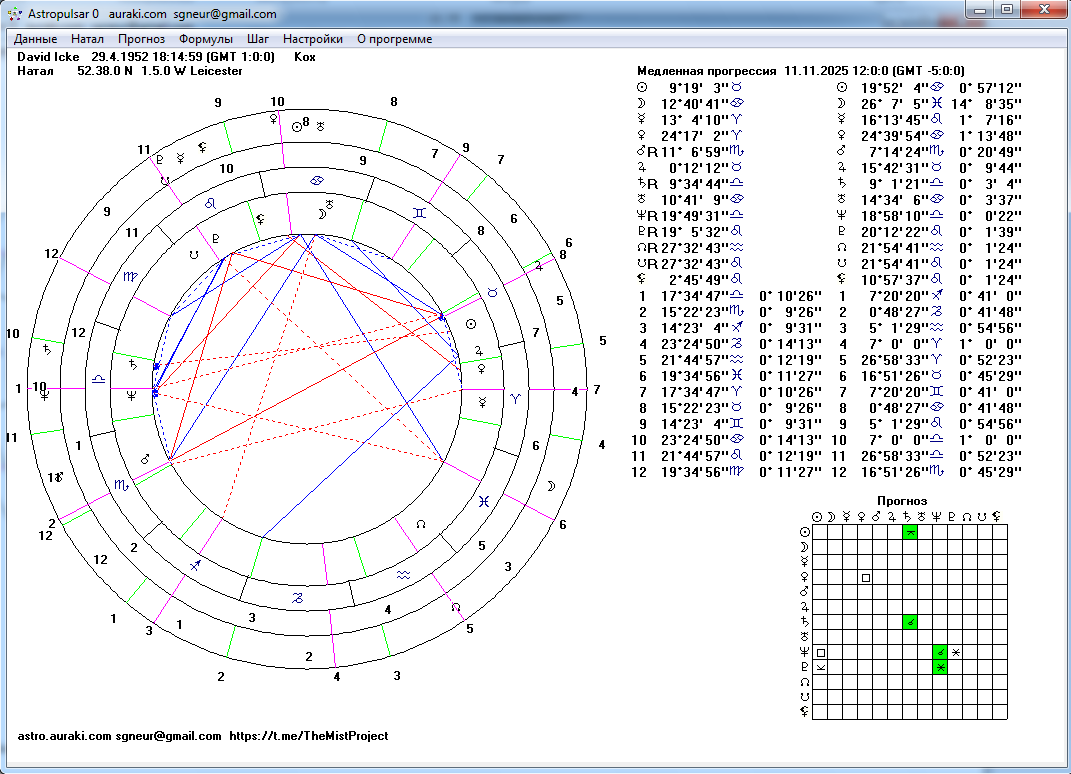Screen dimensions: 1071x774
Task: Open the Данные menu
Action: pyautogui.click(x=35, y=39)
